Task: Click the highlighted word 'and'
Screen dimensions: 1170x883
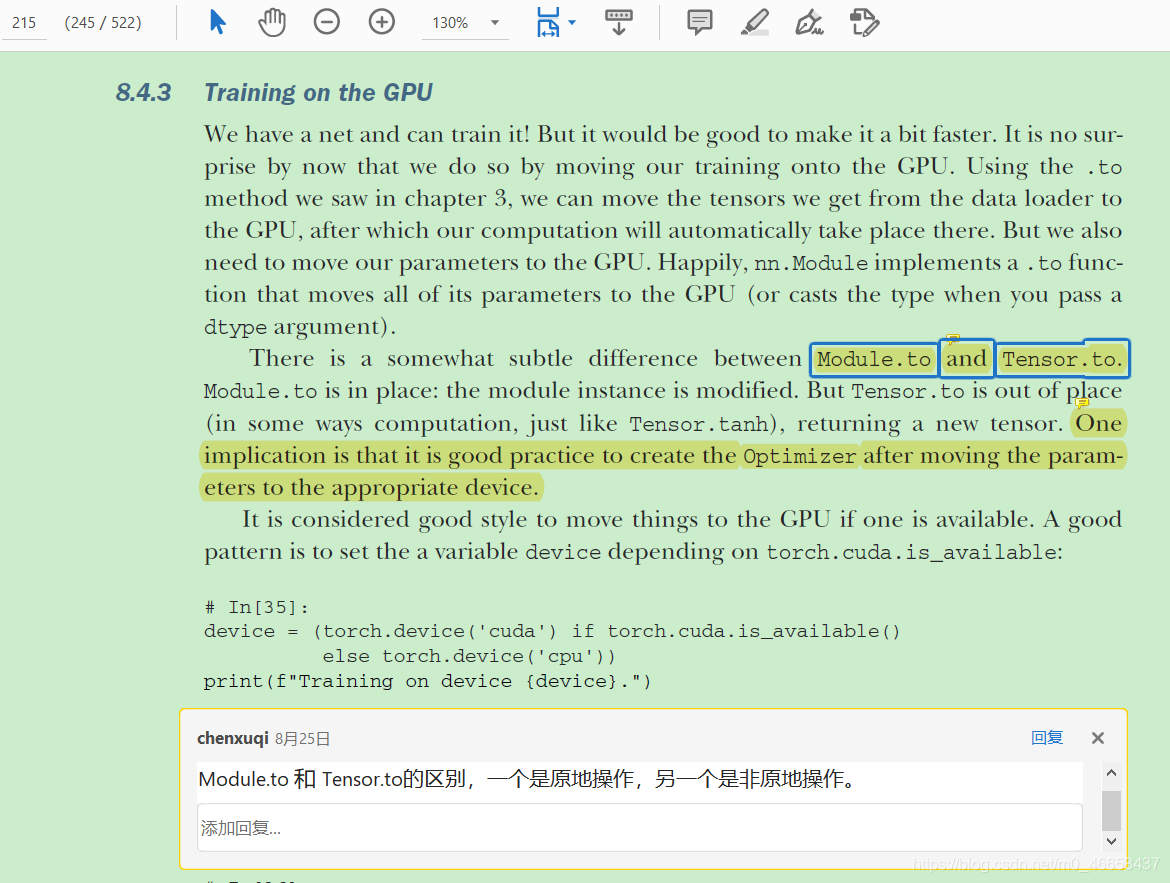Action: coord(966,359)
